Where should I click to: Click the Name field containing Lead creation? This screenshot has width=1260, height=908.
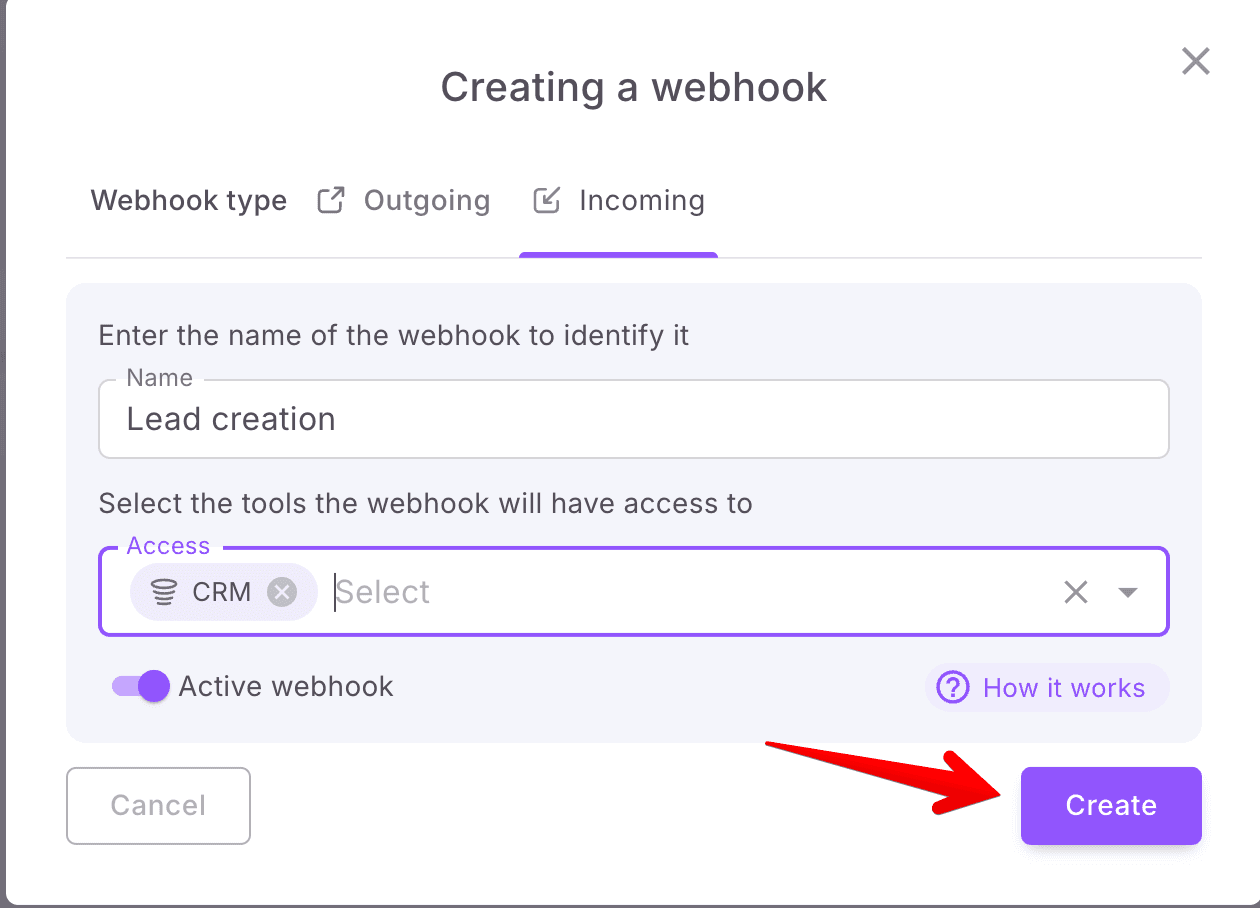[633, 419]
